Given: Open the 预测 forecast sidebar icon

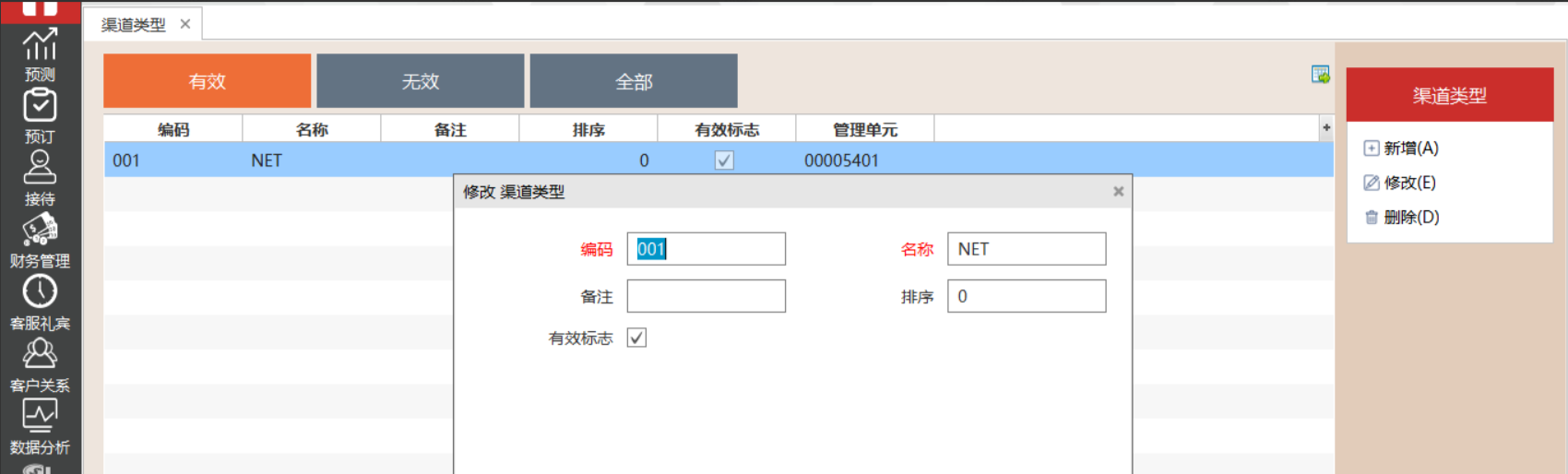Looking at the screenshot, I should click(40, 46).
